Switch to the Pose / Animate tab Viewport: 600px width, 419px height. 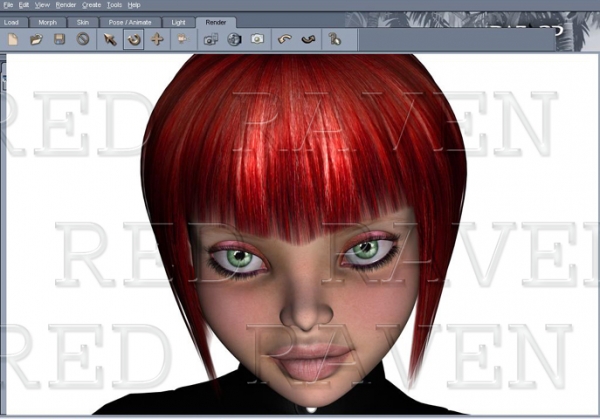click(130, 22)
